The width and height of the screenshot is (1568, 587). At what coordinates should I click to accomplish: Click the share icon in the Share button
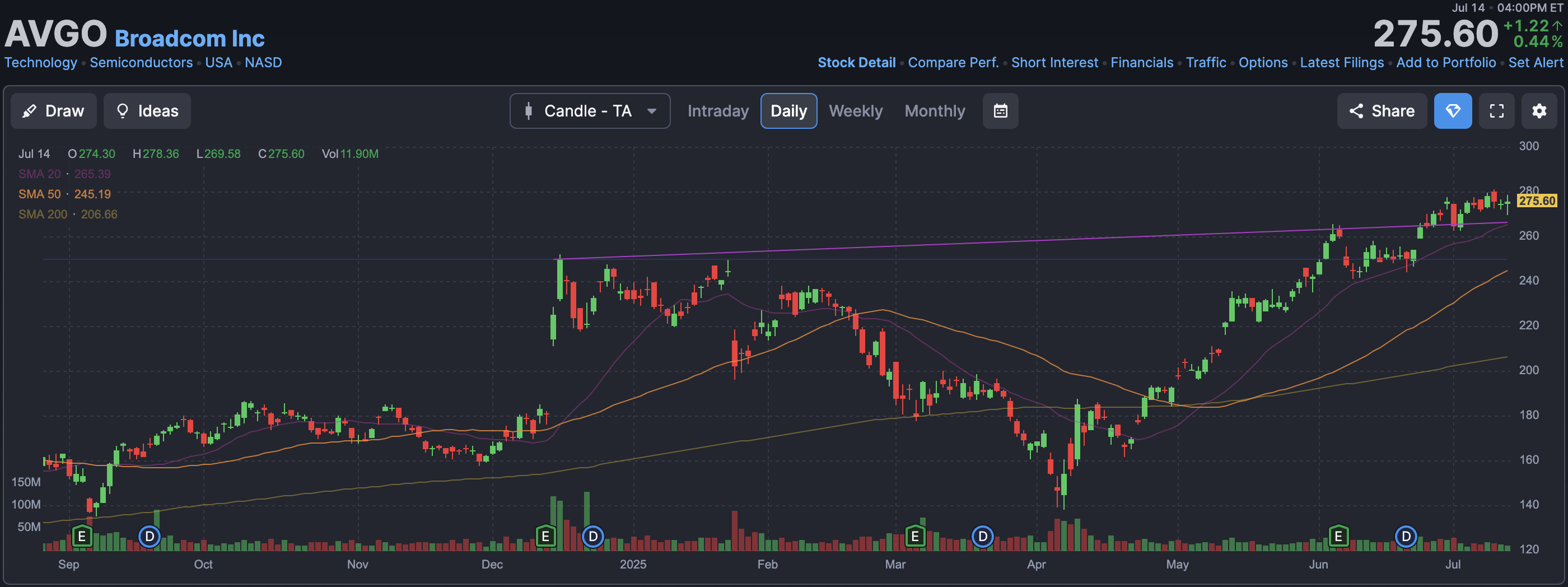pos(1356,111)
